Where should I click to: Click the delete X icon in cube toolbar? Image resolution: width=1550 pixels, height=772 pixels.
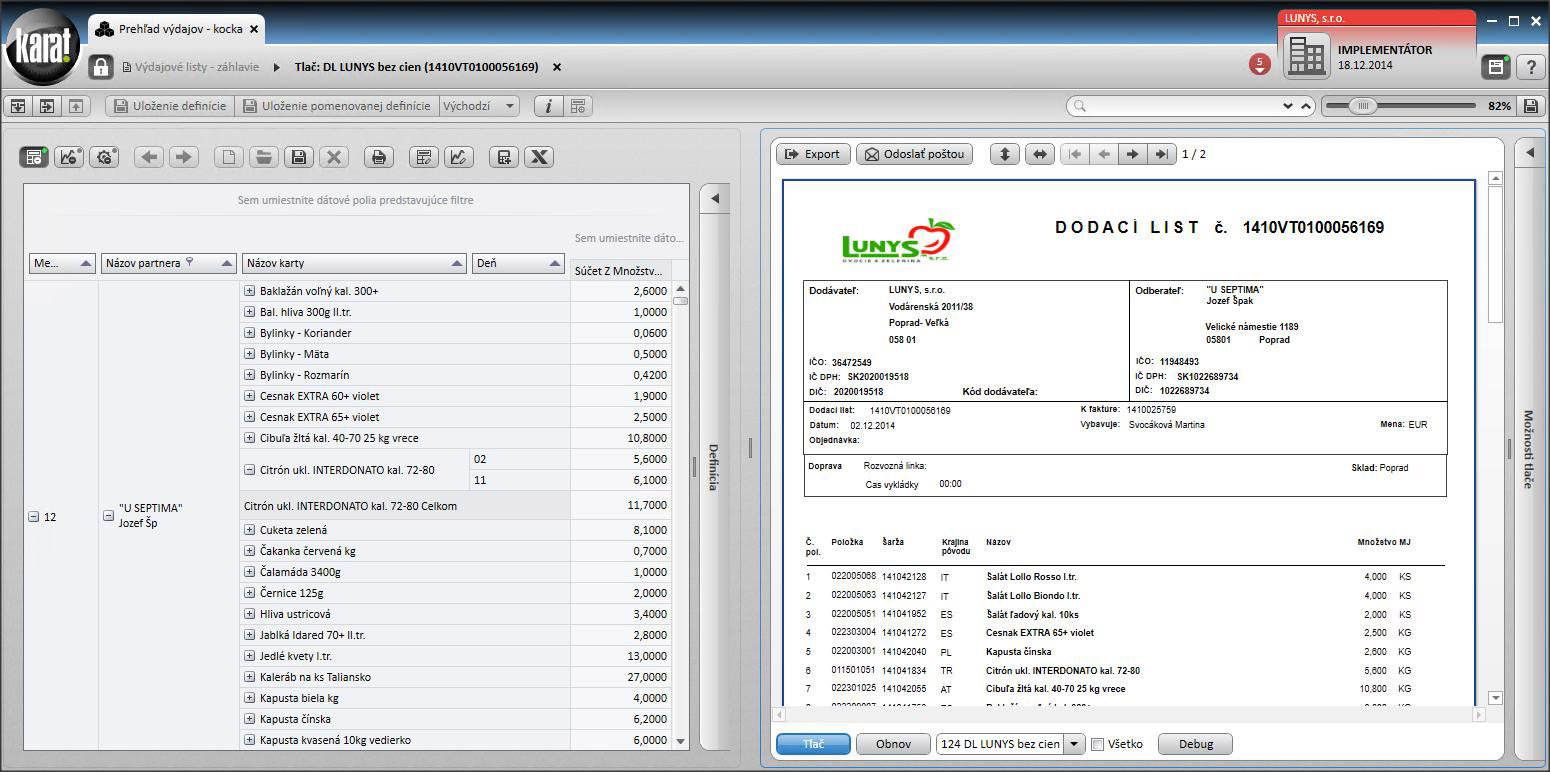coord(333,157)
